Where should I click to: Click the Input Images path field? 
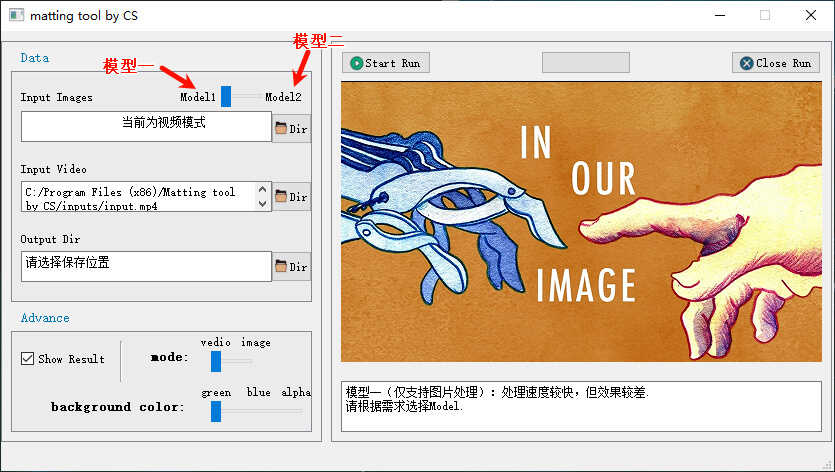coord(145,126)
